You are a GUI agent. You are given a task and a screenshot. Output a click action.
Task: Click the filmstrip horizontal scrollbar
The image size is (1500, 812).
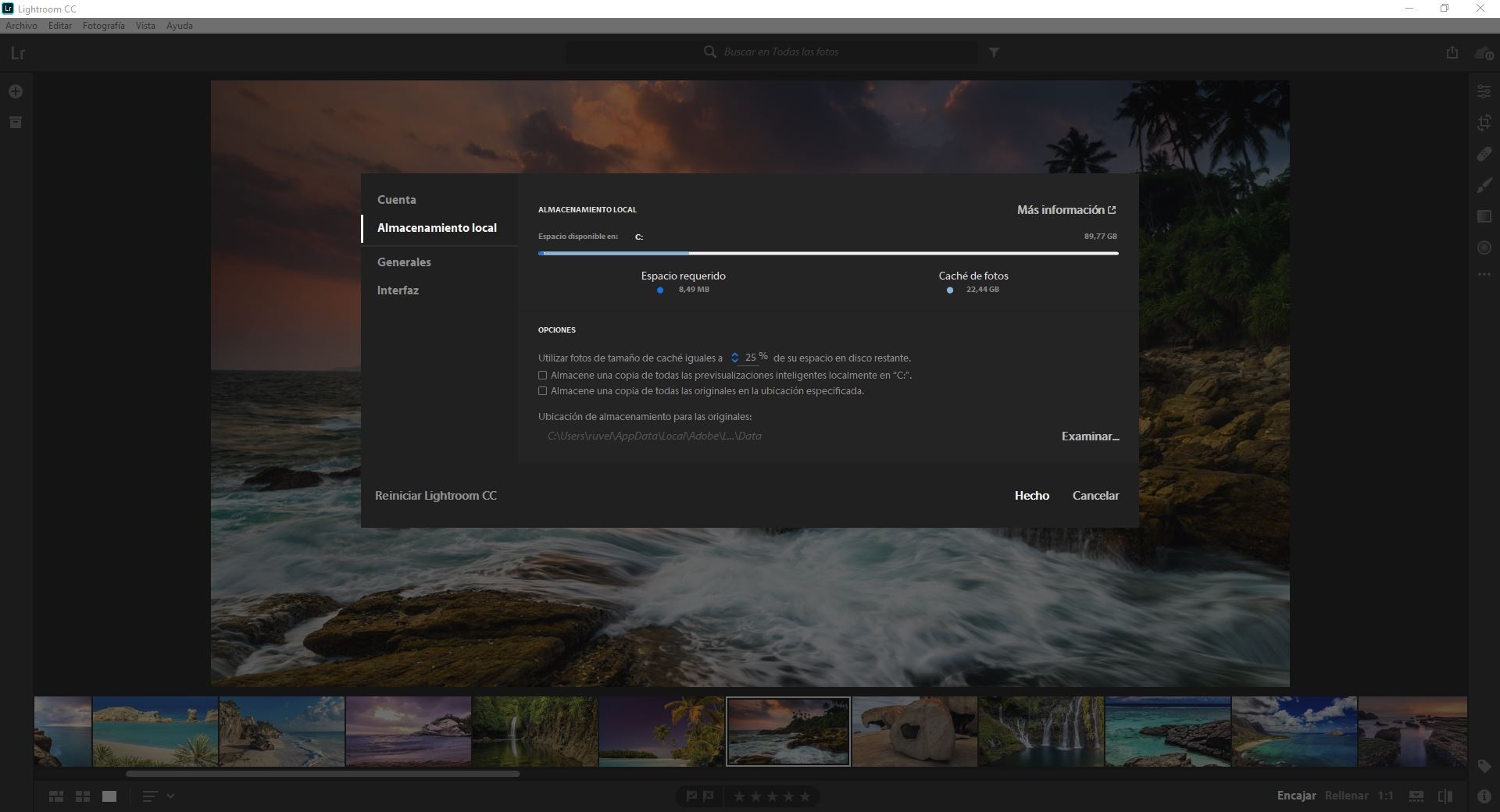[x=323, y=774]
